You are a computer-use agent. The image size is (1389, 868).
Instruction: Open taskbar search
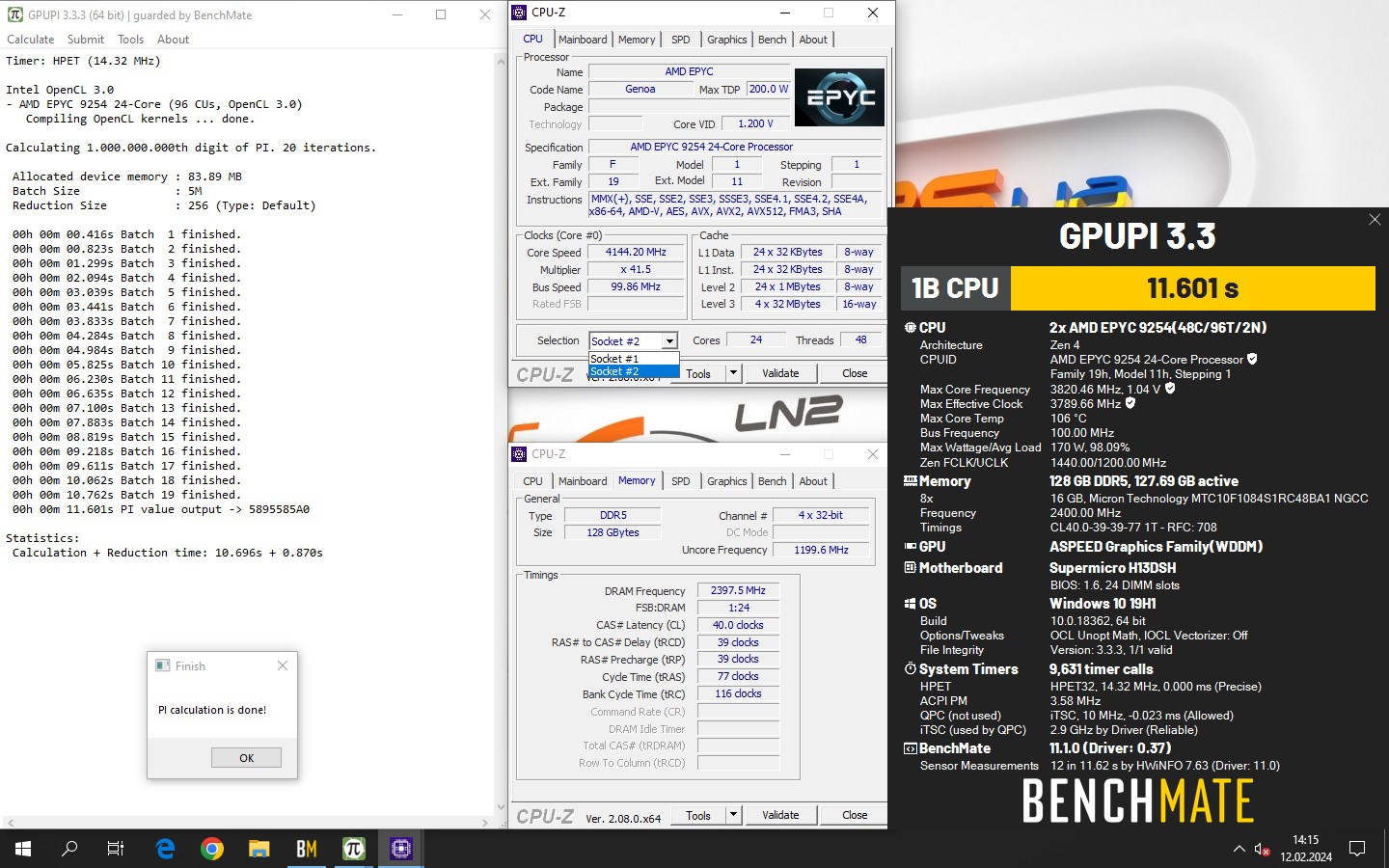pyautogui.click(x=69, y=849)
